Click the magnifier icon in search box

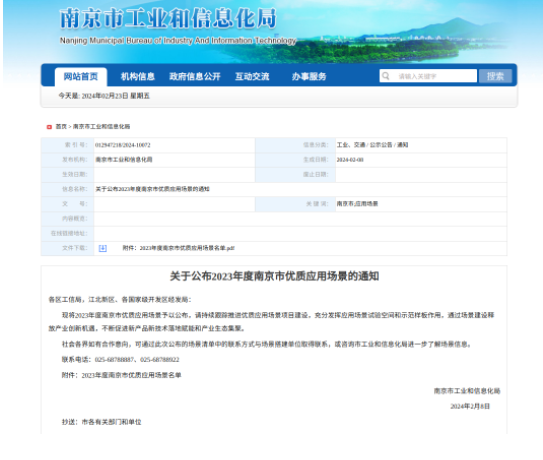[x=386, y=76]
